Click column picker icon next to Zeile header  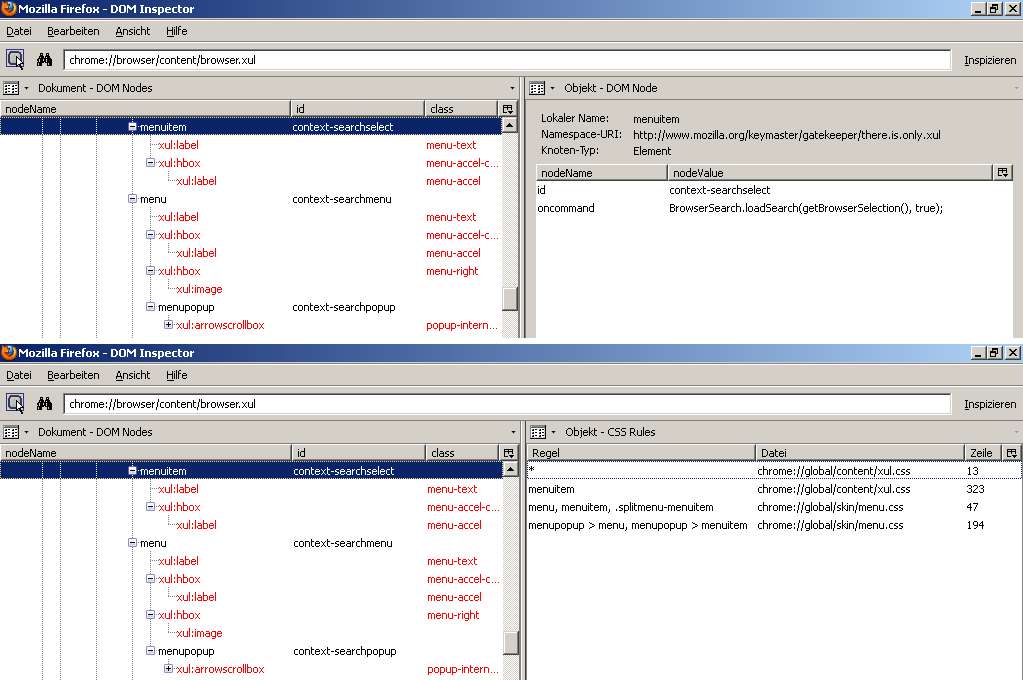pos(1011,452)
